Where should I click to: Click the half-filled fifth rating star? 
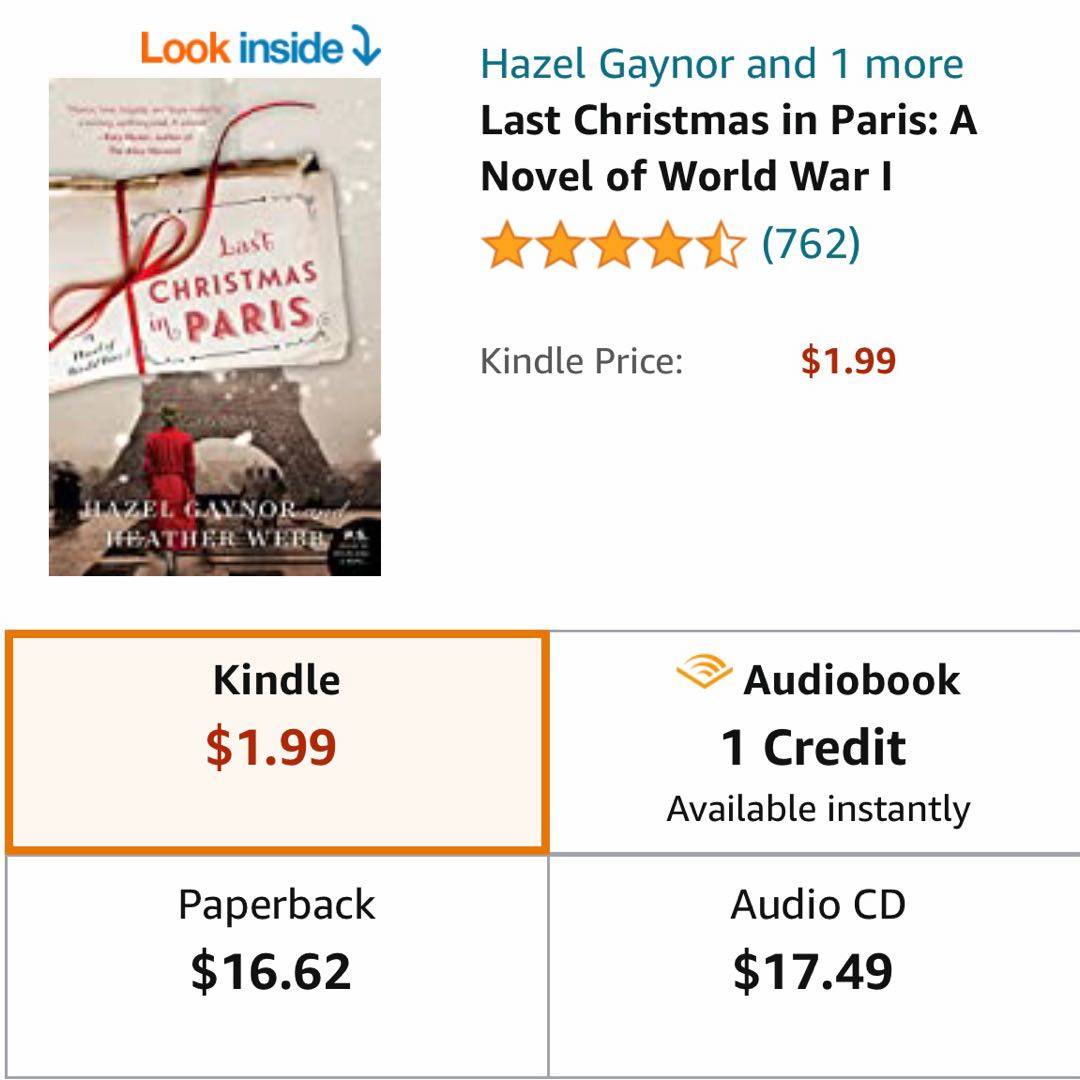tap(721, 245)
